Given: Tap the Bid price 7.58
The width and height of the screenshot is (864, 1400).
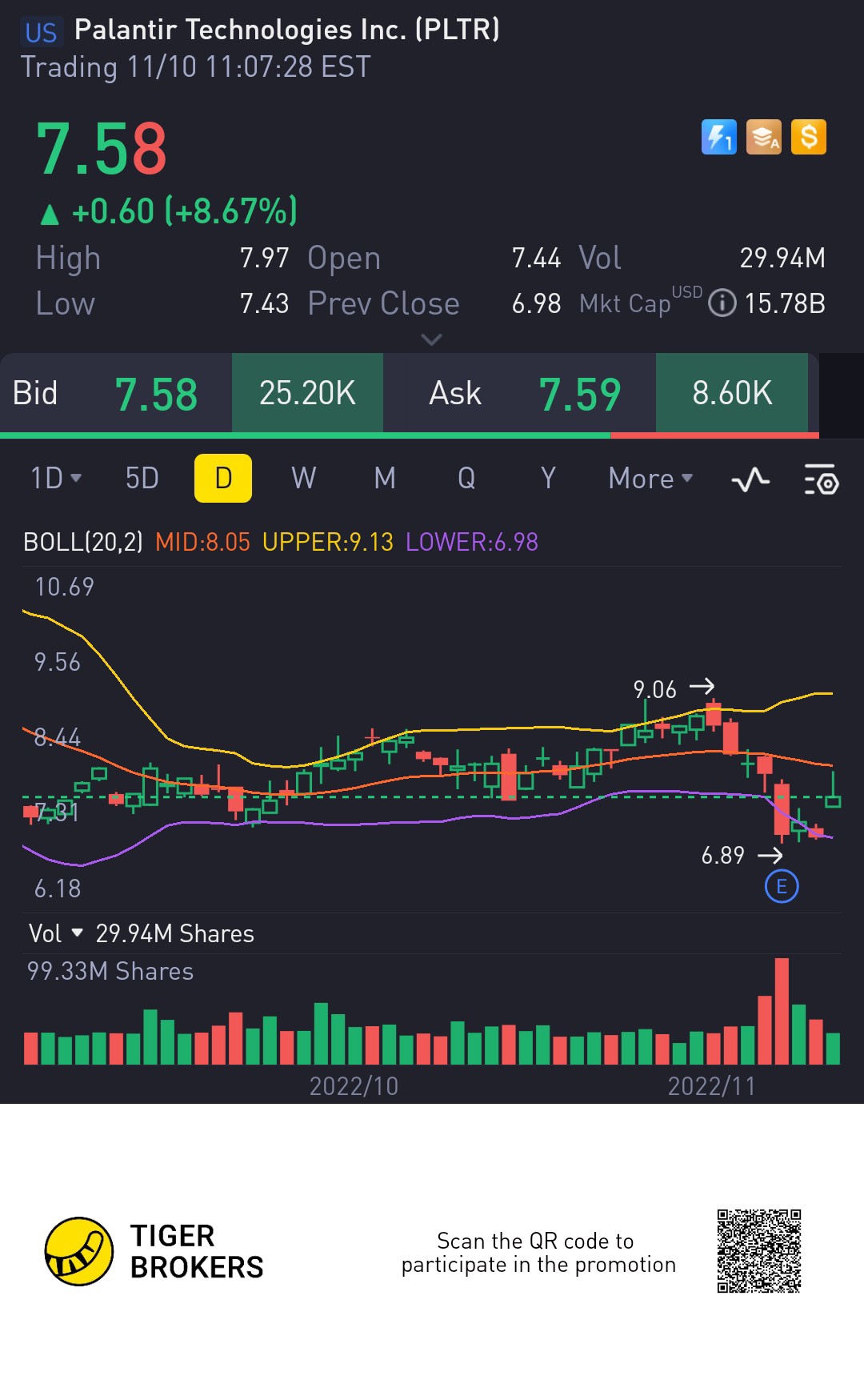Looking at the screenshot, I should [156, 395].
